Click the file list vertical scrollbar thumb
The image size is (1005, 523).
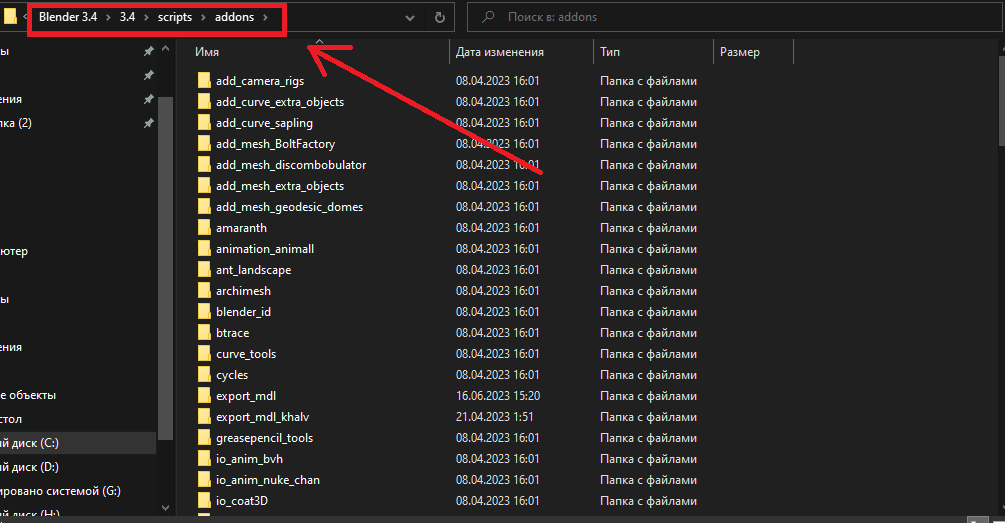coord(1001,99)
